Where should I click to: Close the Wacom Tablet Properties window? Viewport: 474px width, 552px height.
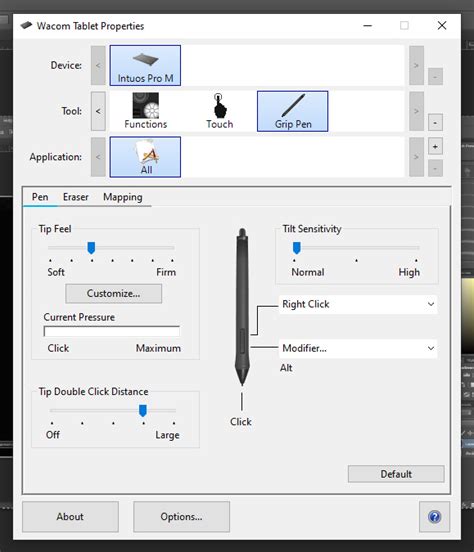(442, 25)
